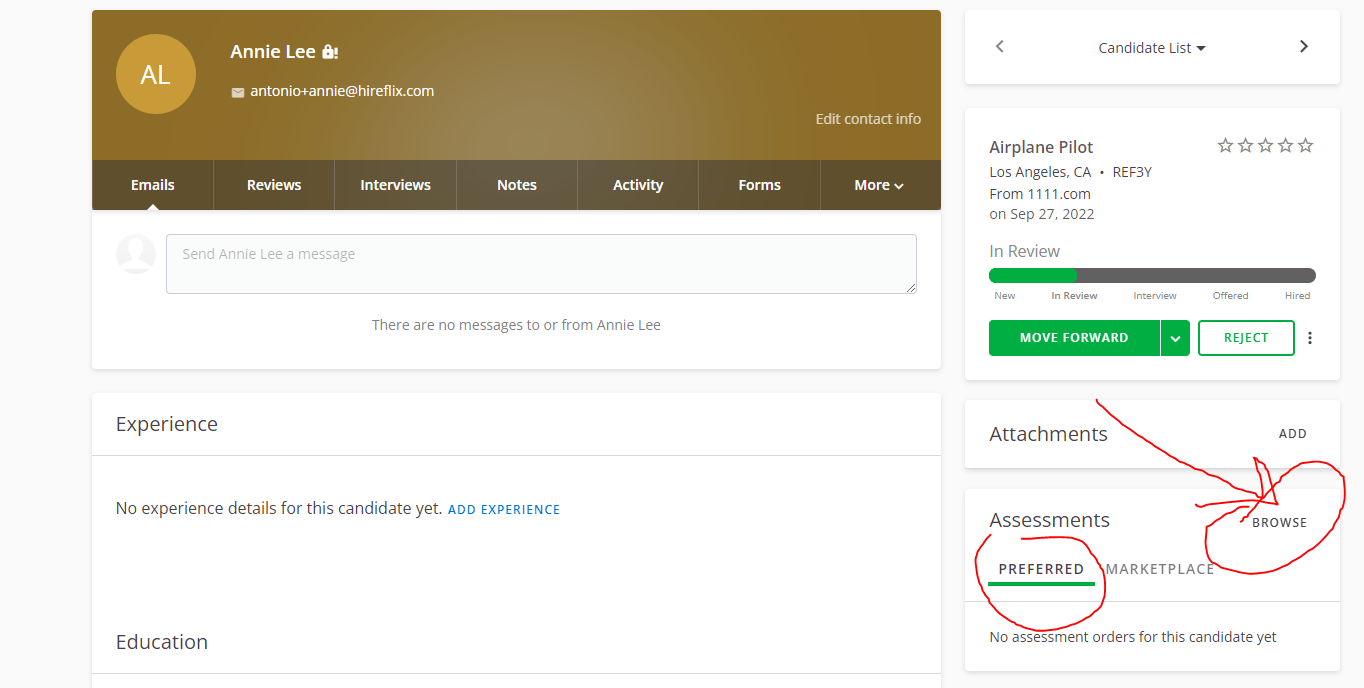Open the Candidate List dropdown

pos(1152,48)
